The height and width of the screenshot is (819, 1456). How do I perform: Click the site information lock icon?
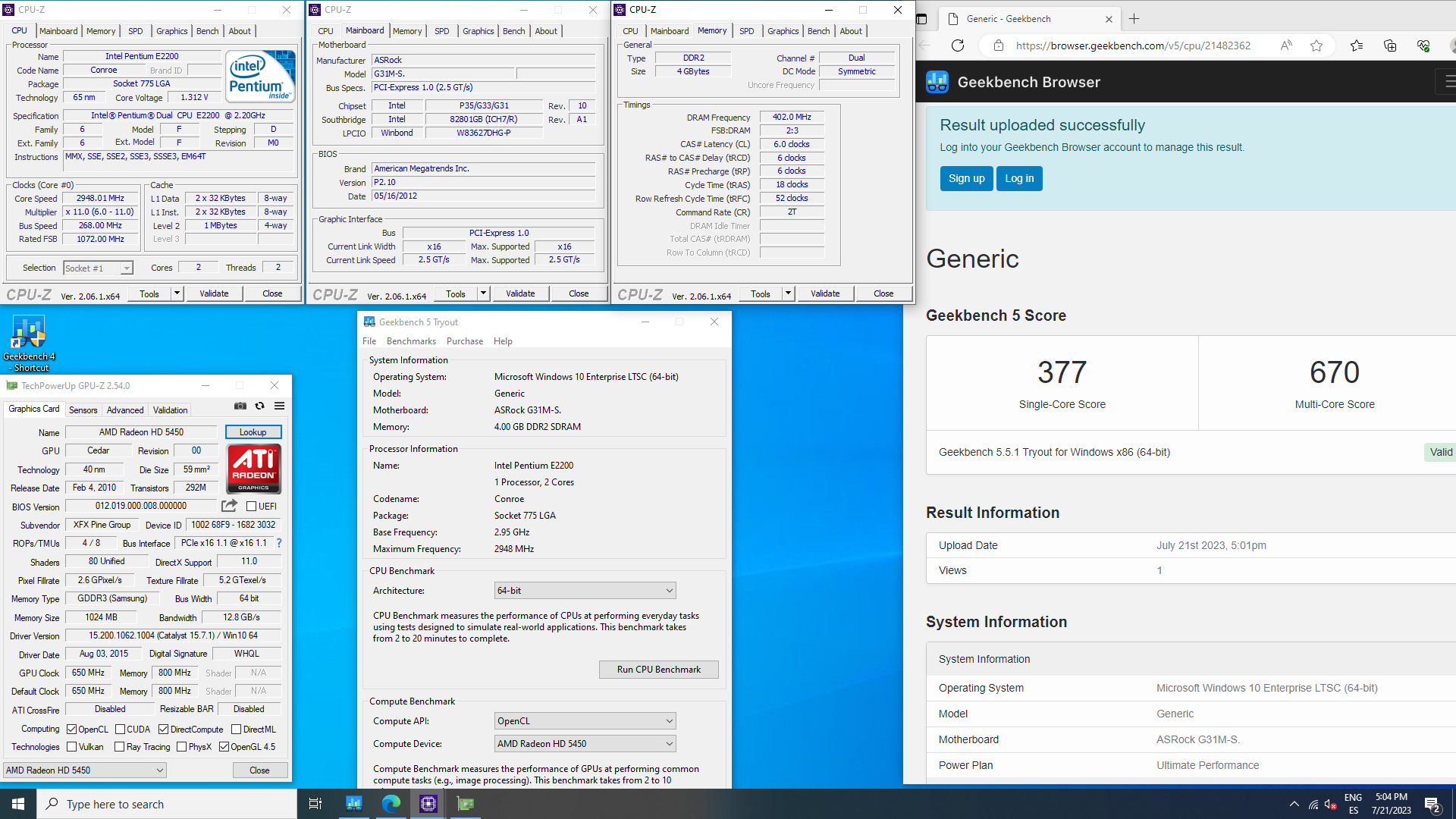pyautogui.click(x=999, y=45)
